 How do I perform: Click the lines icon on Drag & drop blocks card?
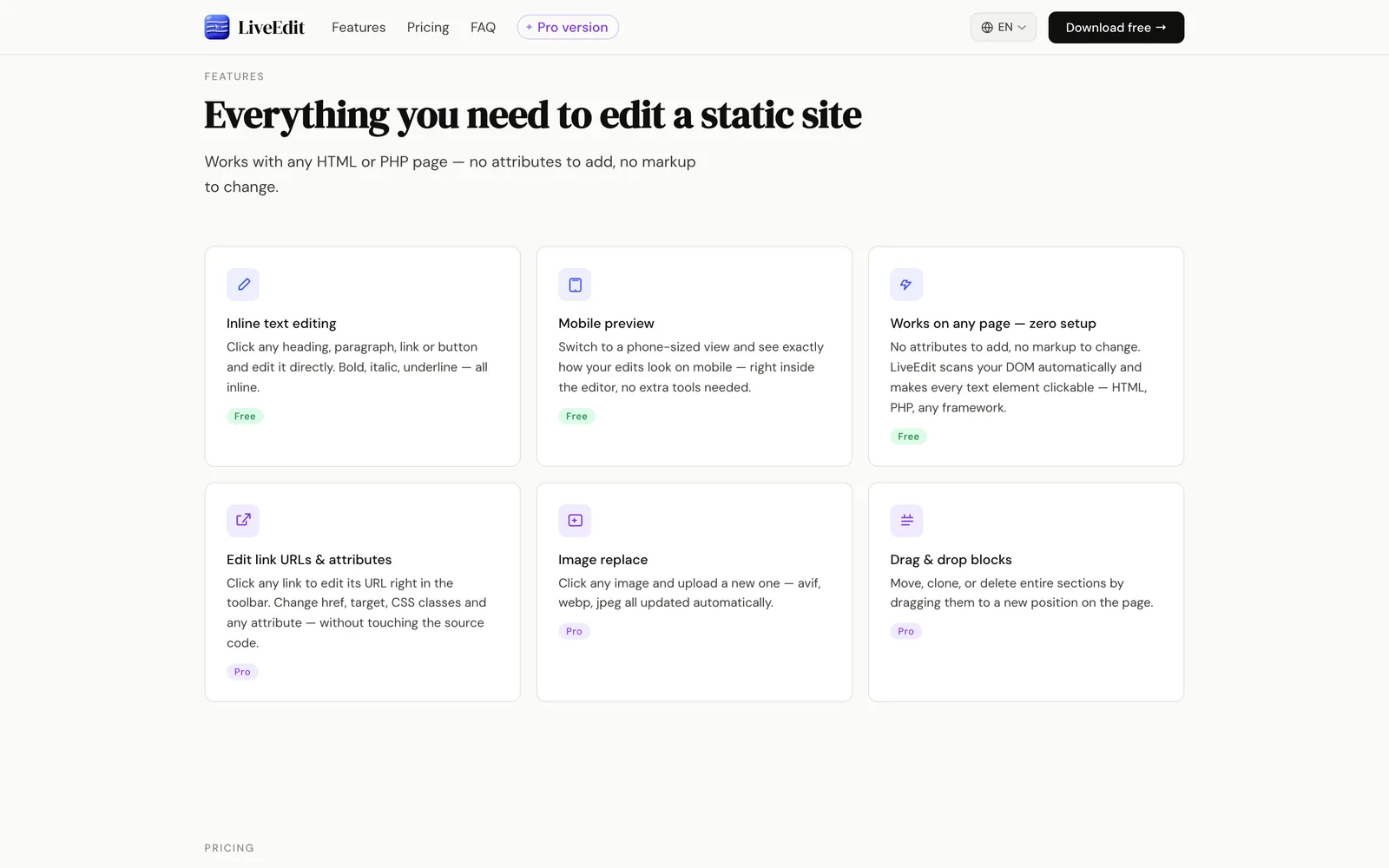(906, 521)
